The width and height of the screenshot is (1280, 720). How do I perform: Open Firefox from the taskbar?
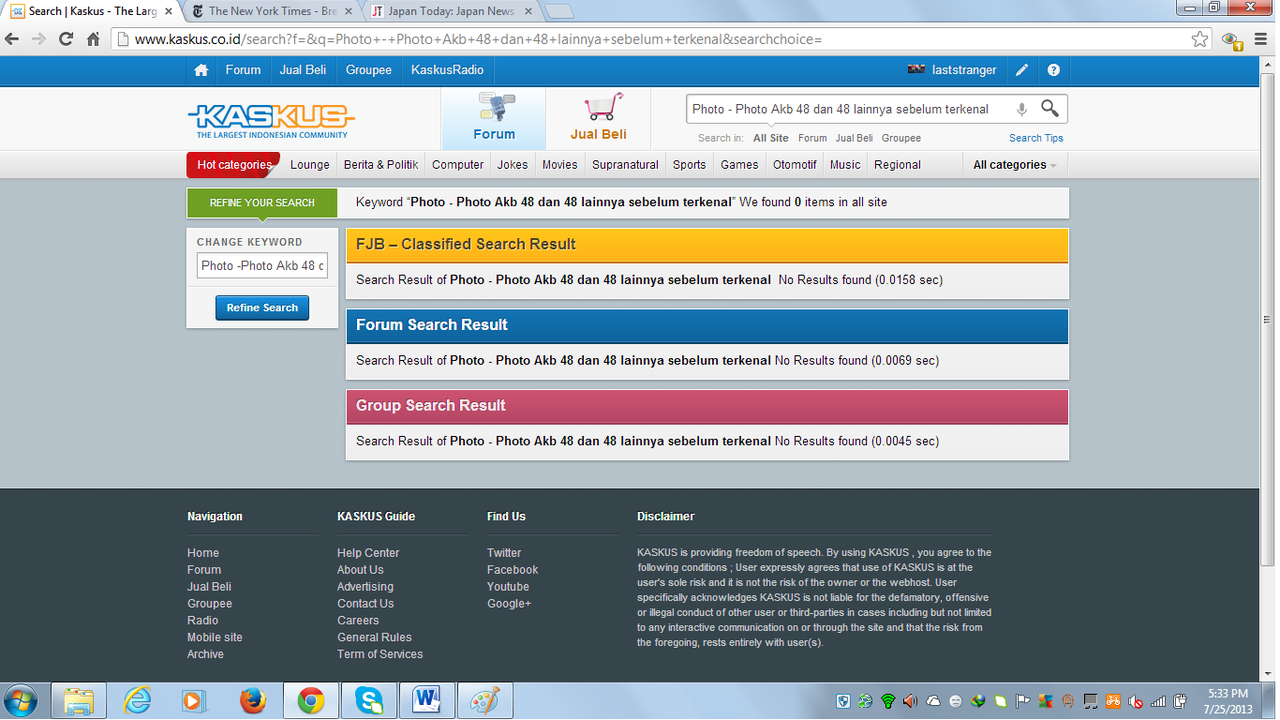pos(253,701)
